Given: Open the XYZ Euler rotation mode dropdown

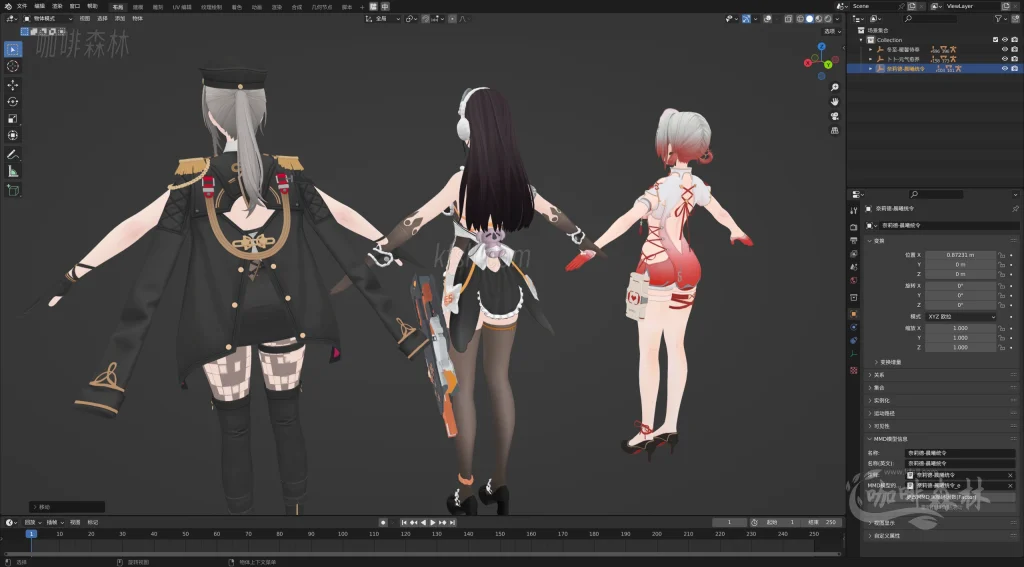Looking at the screenshot, I should tap(961, 316).
